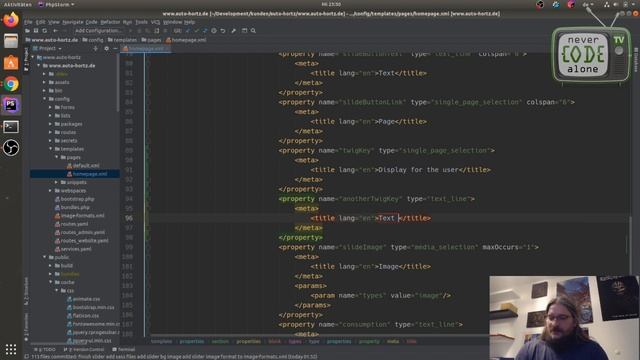Open the Edit menu

pos(41,22)
